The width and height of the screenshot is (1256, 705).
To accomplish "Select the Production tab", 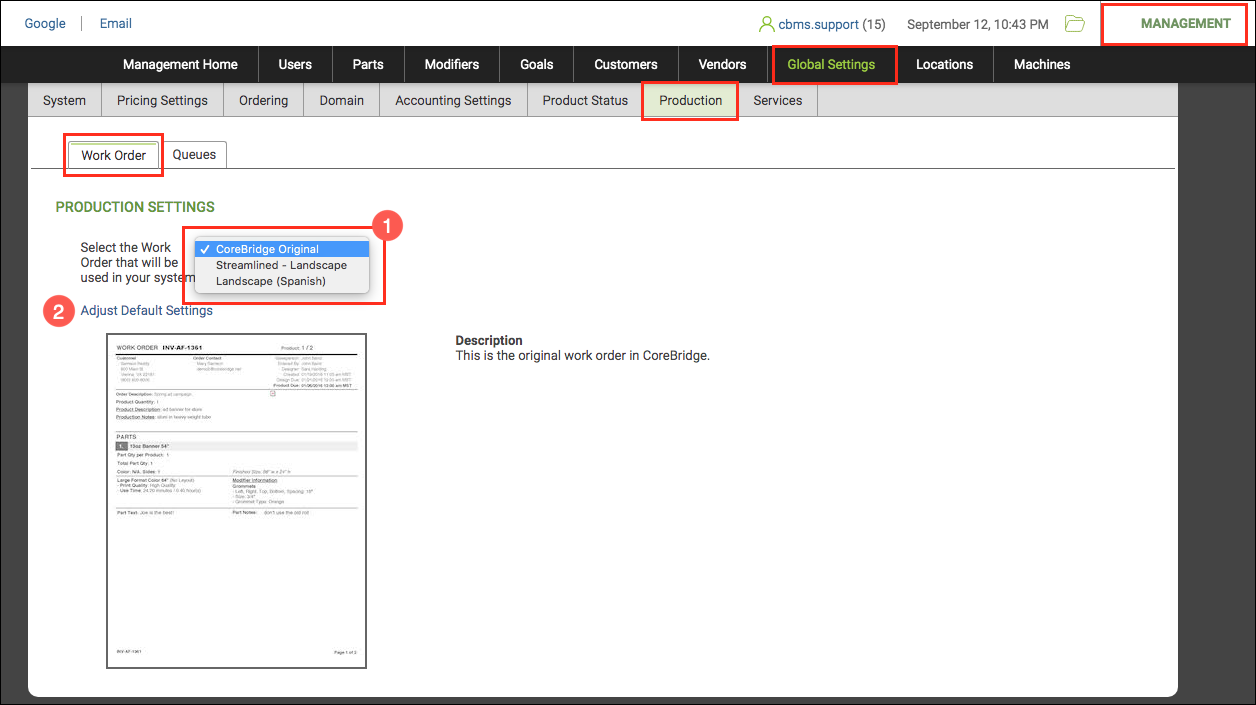I will coord(690,100).
